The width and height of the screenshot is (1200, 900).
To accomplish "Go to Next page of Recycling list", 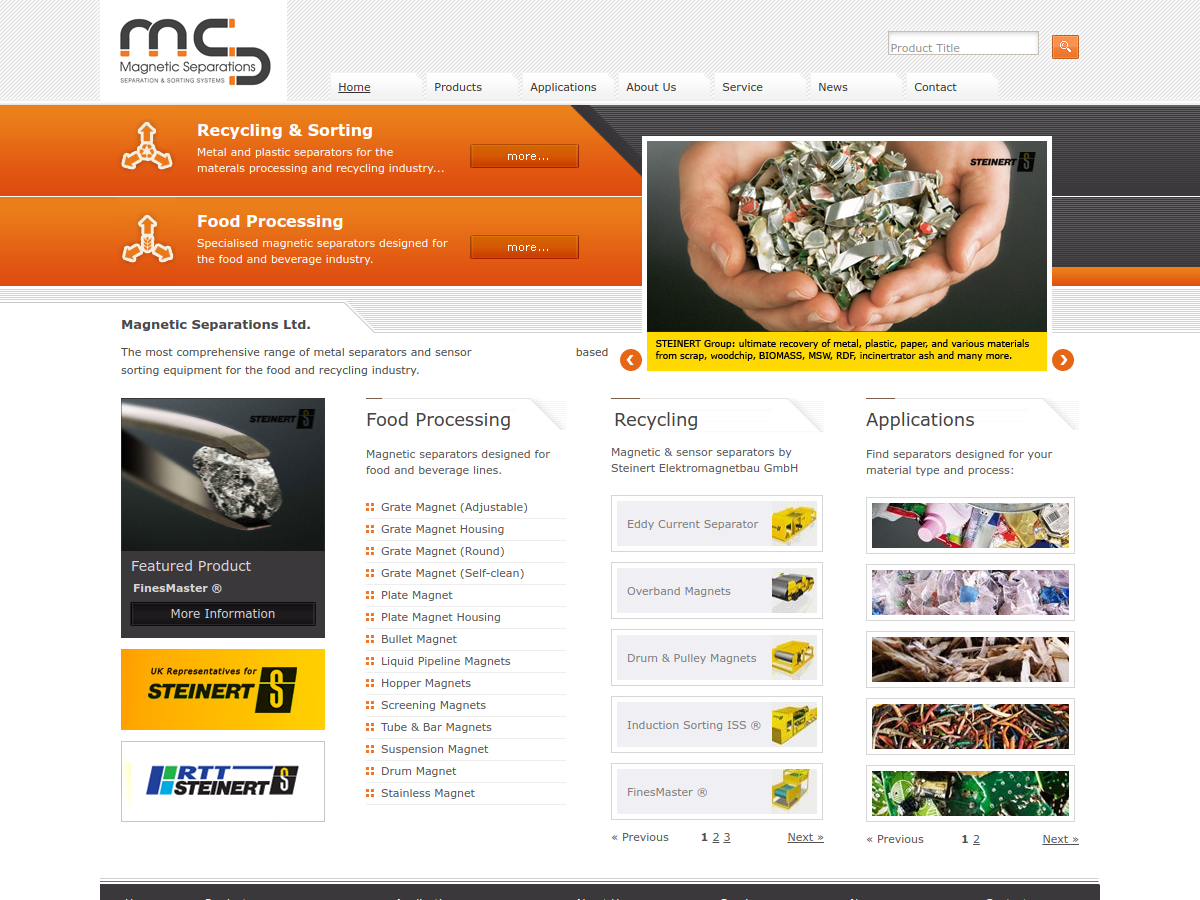I will [805, 837].
